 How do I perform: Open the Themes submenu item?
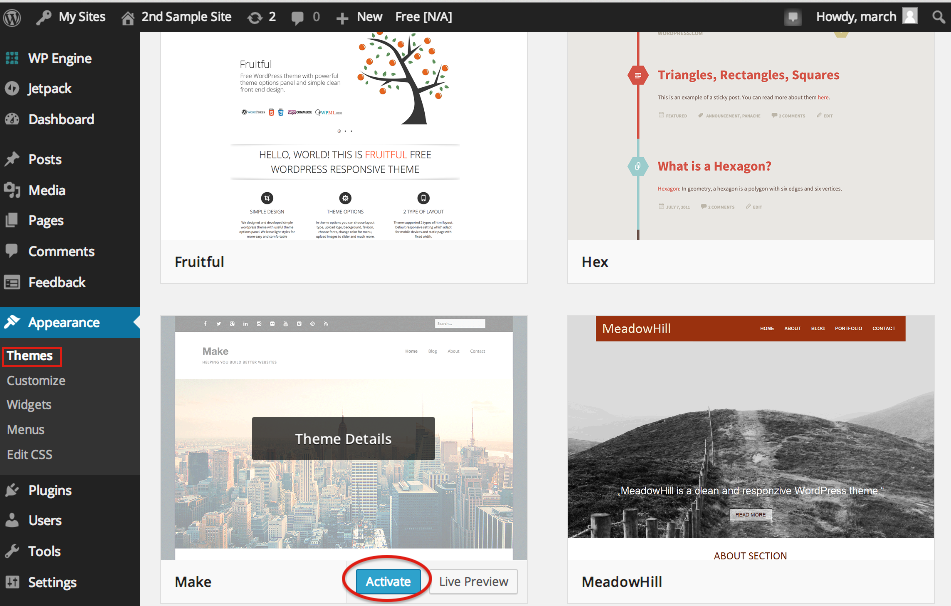tap(31, 355)
